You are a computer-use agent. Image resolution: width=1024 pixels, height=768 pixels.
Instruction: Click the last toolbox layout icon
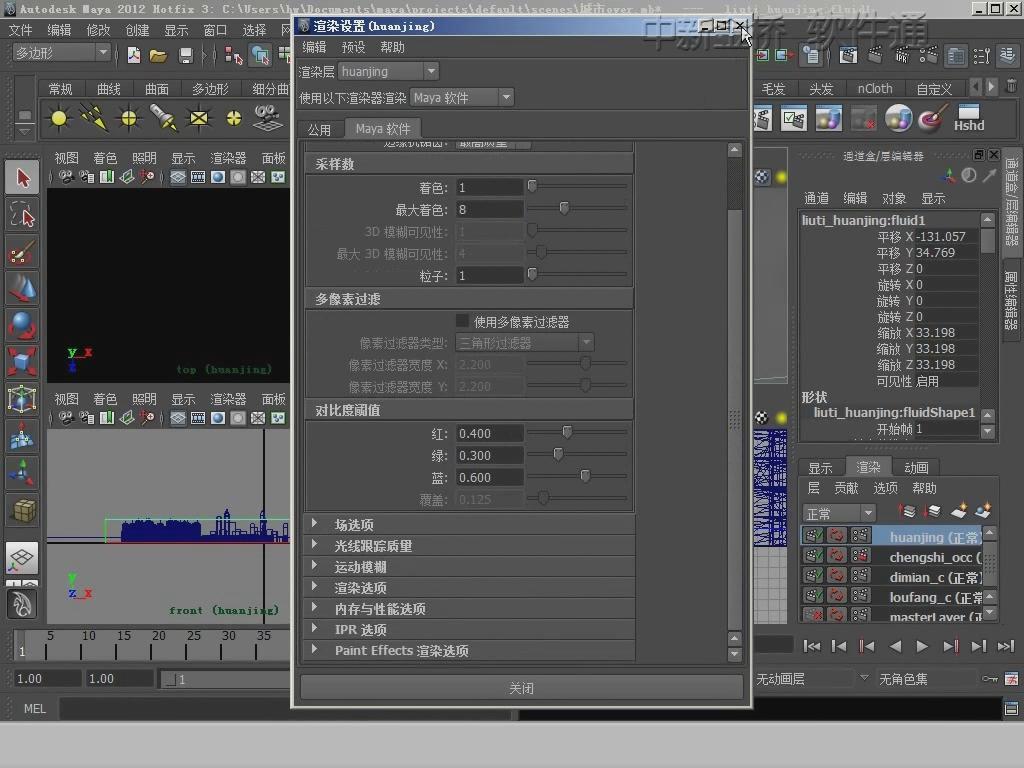(x=22, y=603)
